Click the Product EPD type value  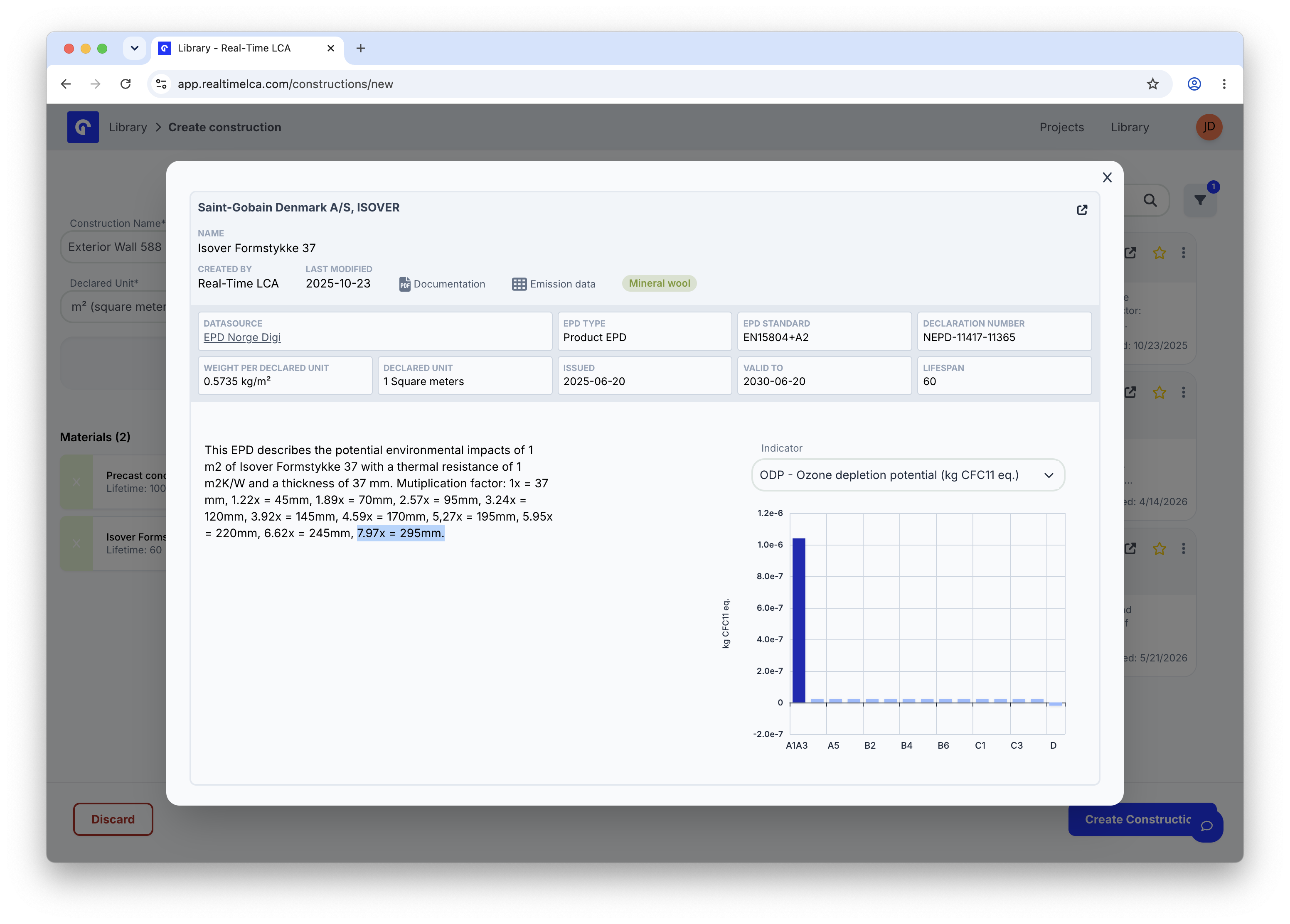coord(594,337)
